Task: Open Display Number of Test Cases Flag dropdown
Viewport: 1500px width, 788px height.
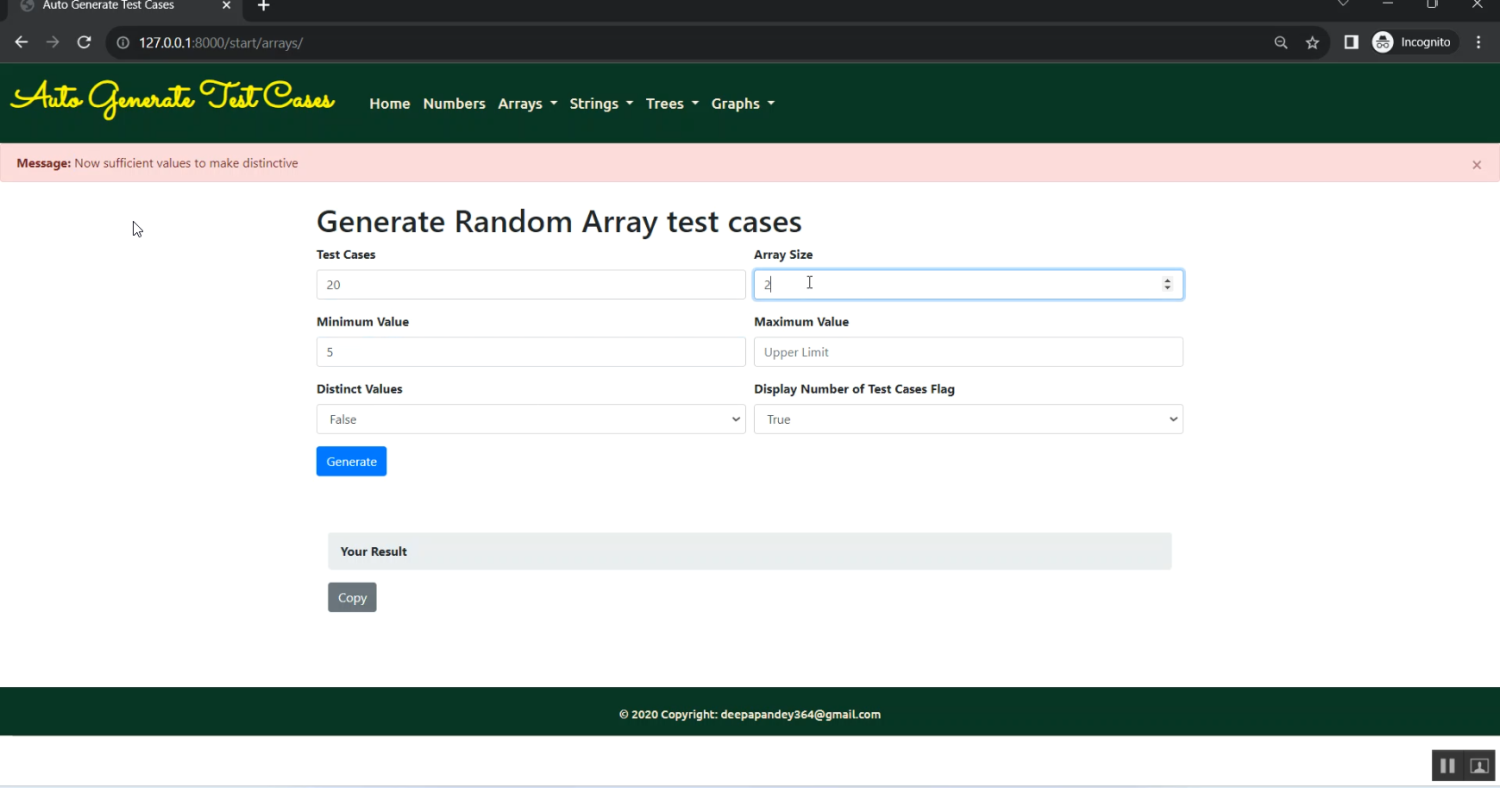Action: (967, 419)
